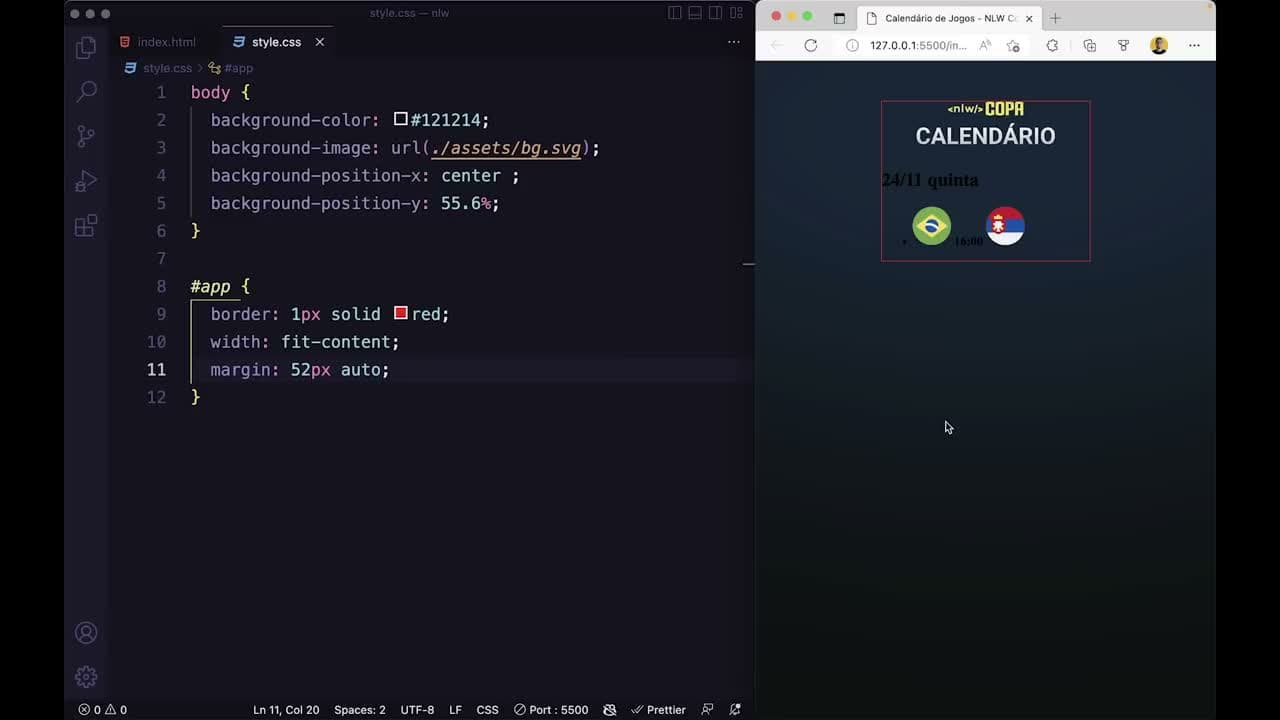Viewport: 1280px width, 720px height.
Task: View site information icon in address bar
Action: tap(852, 45)
